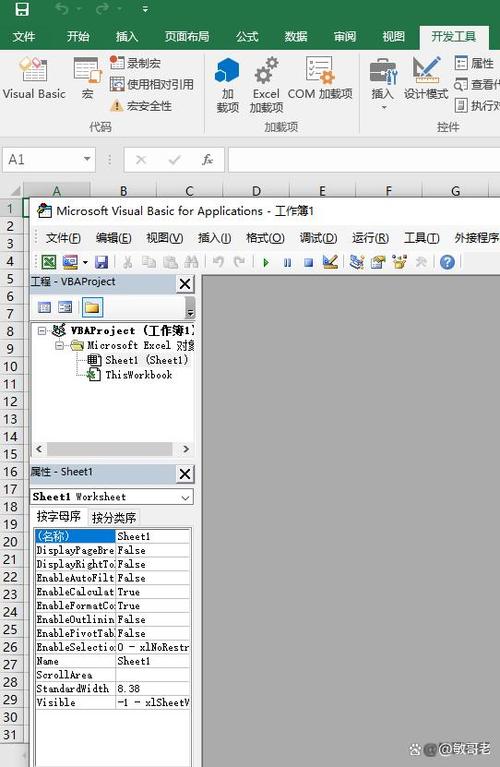Open the Sheet1 Worksheet object dropdown
The height and width of the screenshot is (767, 500).
[185, 497]
